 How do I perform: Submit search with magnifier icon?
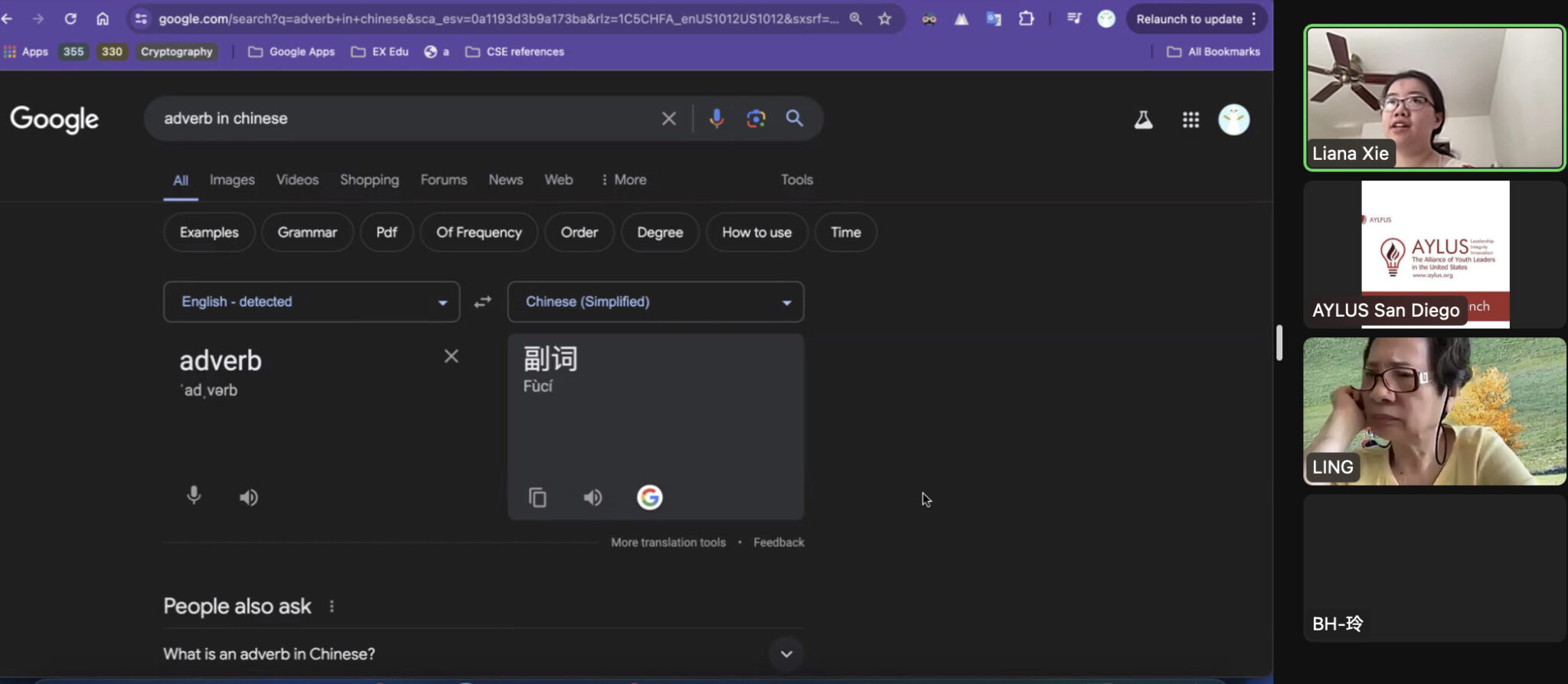coord(795,119)
